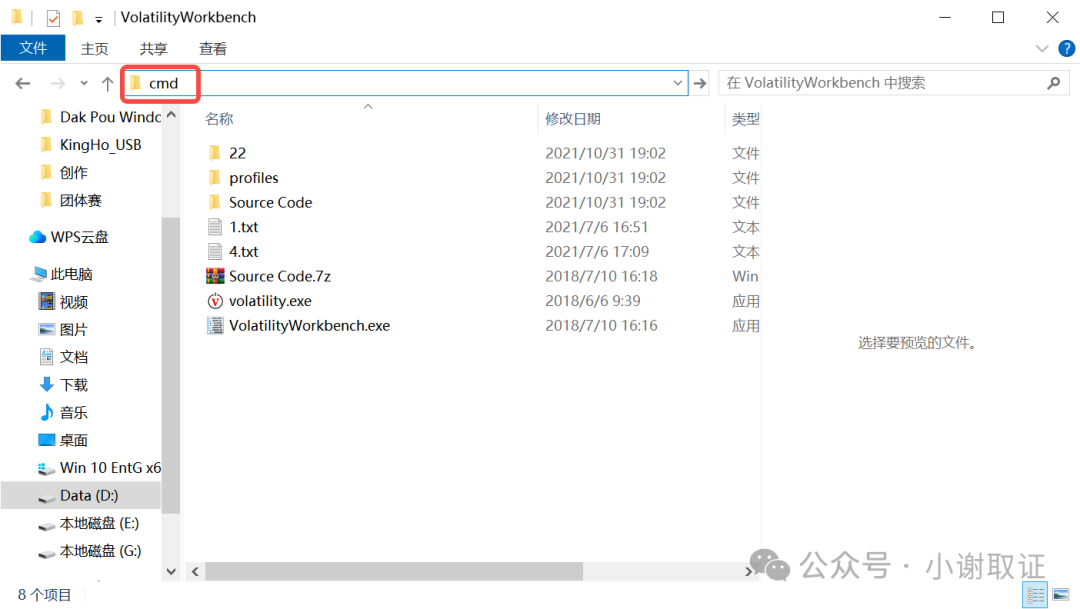This screenshot has height=609, width=1080.
Task: Open 本地磁盘 (E:) drive
Action: [99, 523]
